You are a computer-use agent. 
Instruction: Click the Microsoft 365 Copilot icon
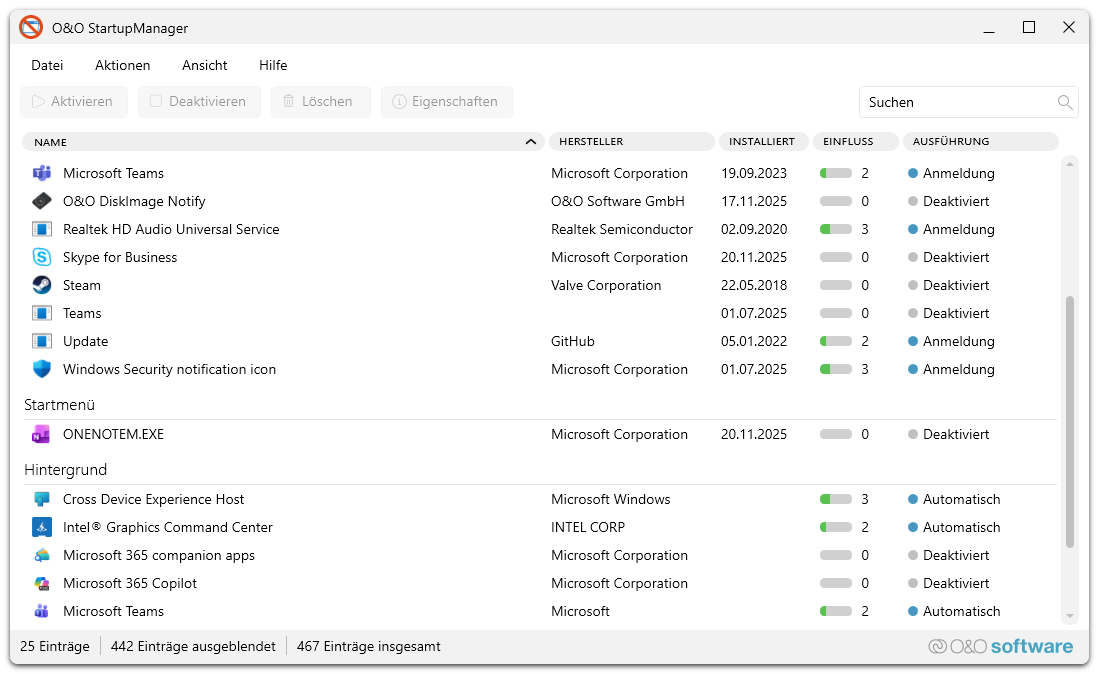tap(41, 583)
